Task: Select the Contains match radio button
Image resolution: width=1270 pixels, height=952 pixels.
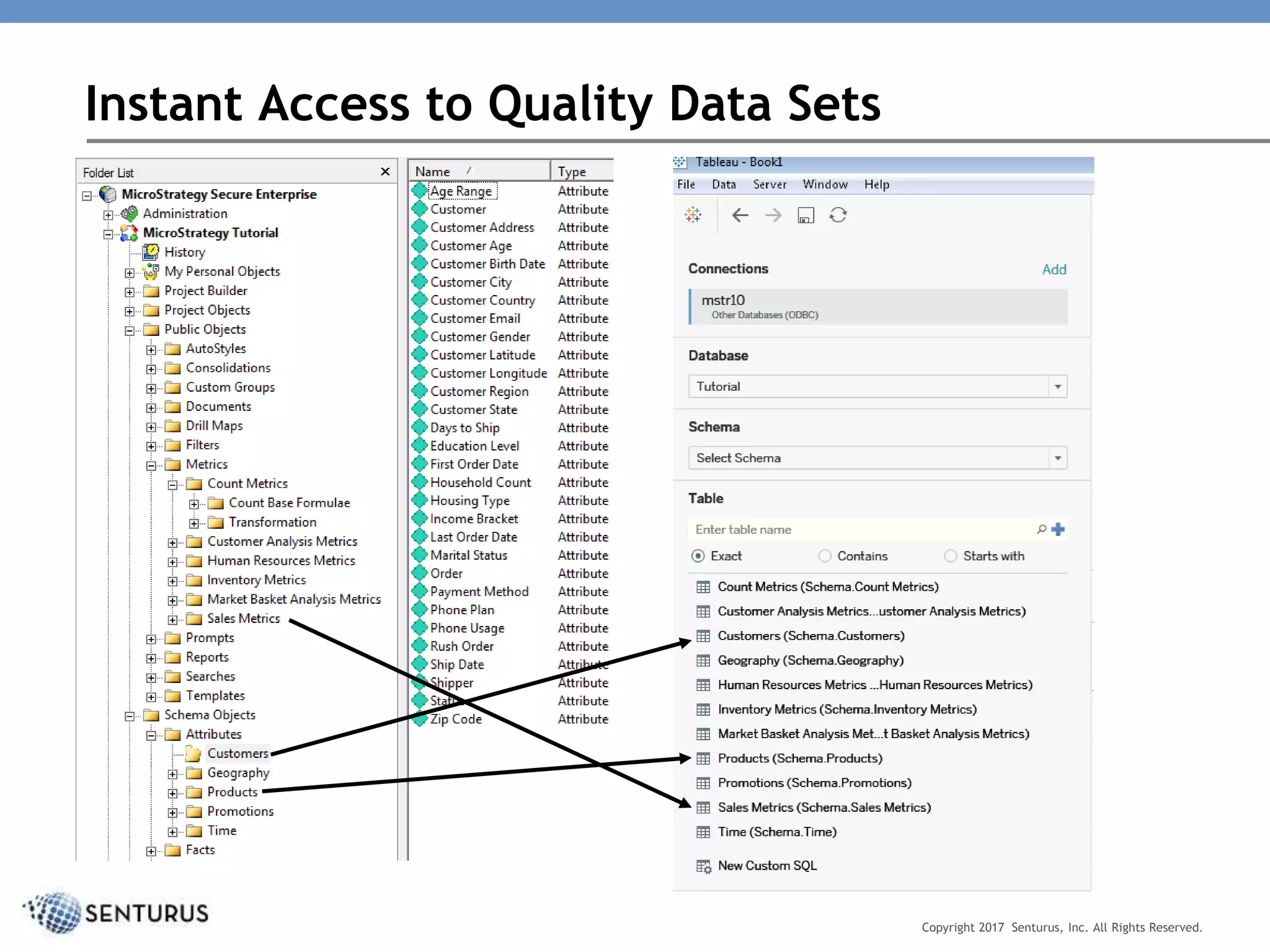Action: point(825,556)
